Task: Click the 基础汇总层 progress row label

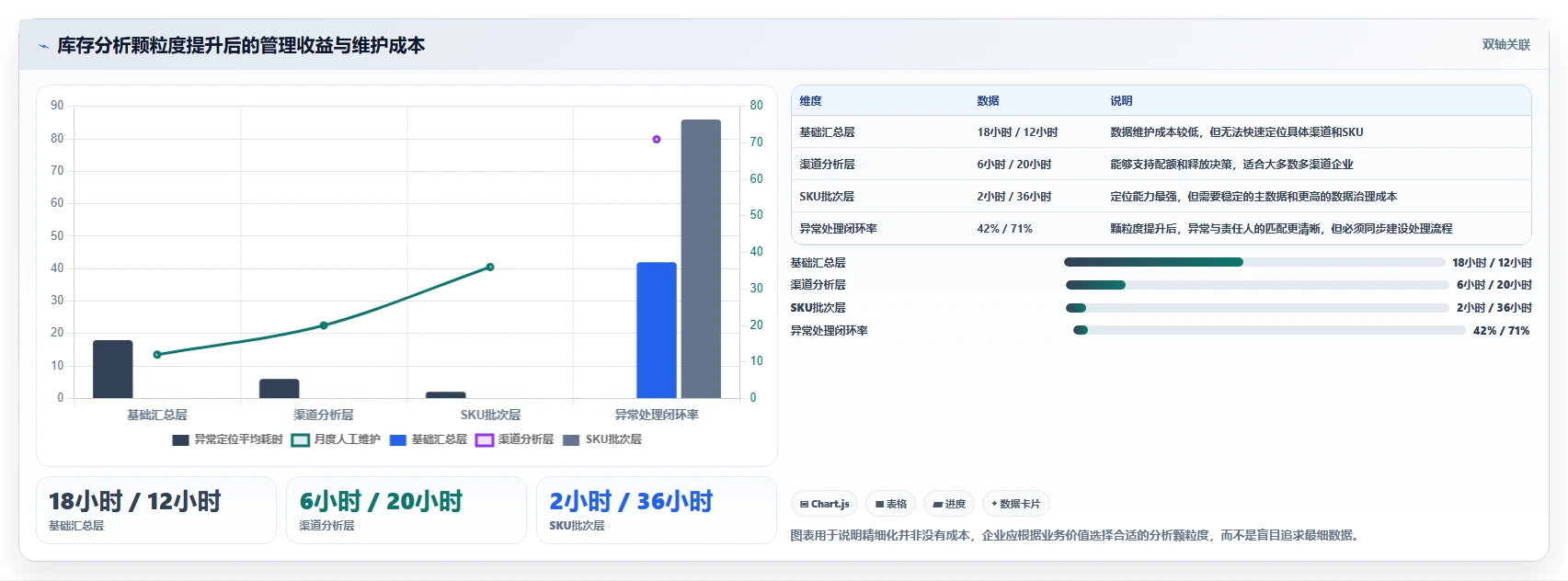Action: point(818,263)
